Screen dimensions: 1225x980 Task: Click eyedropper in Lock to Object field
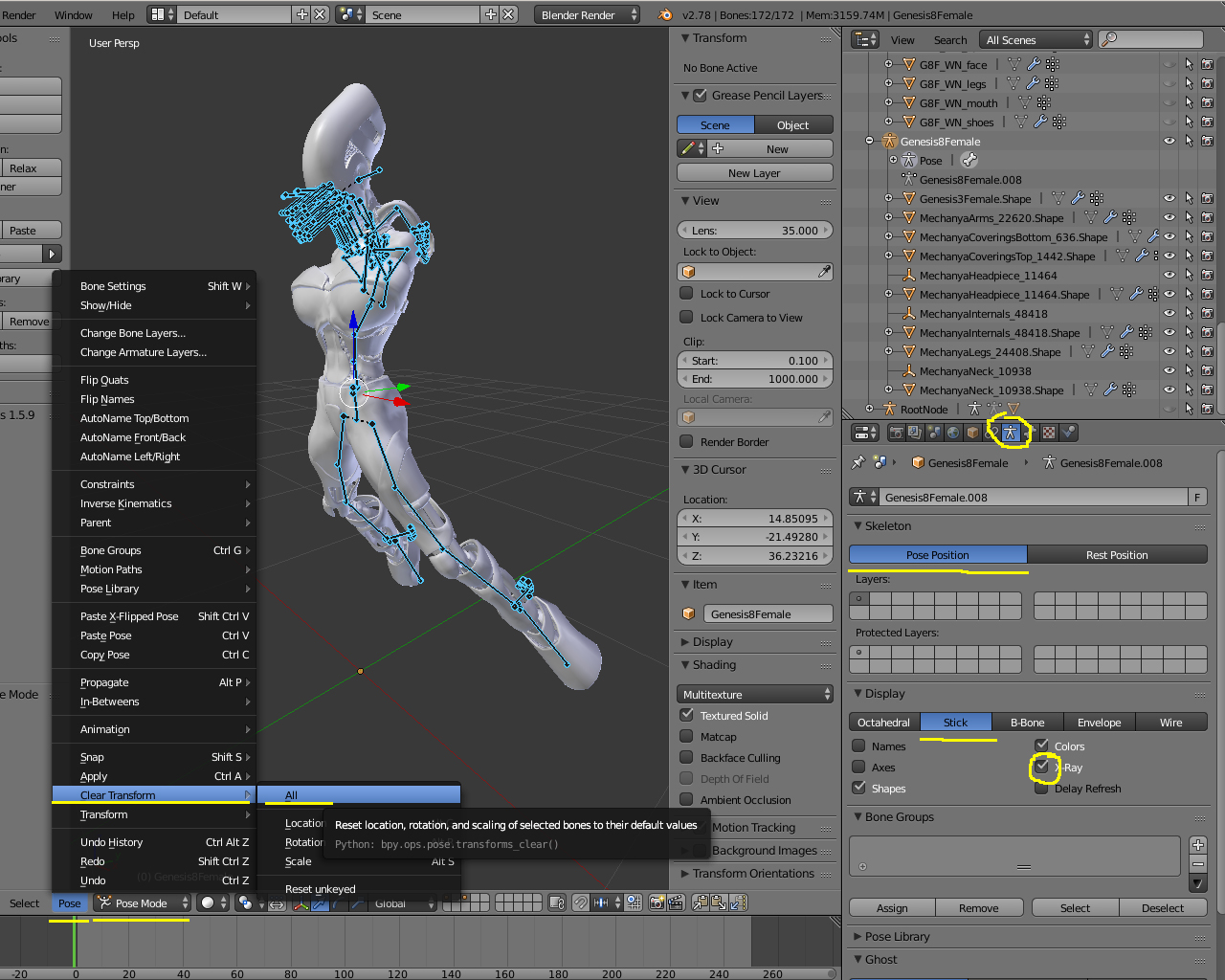click(824, 272)
